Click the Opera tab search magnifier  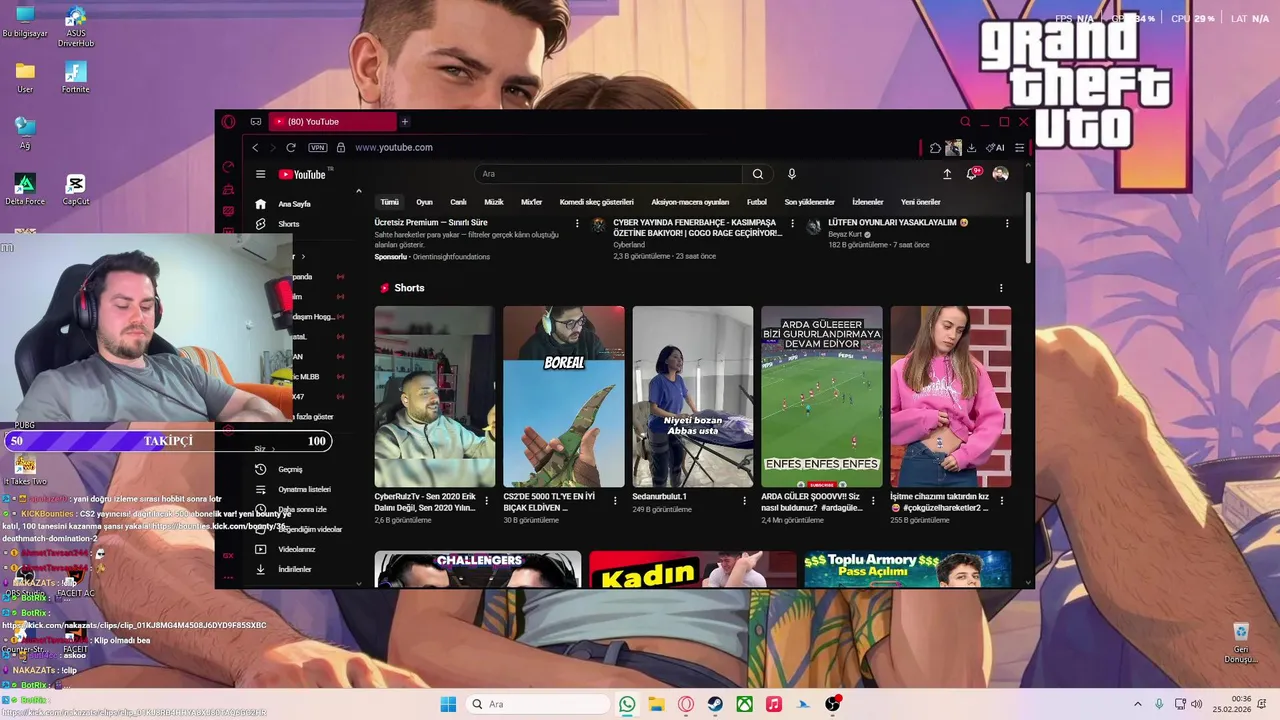pos(965,122)
